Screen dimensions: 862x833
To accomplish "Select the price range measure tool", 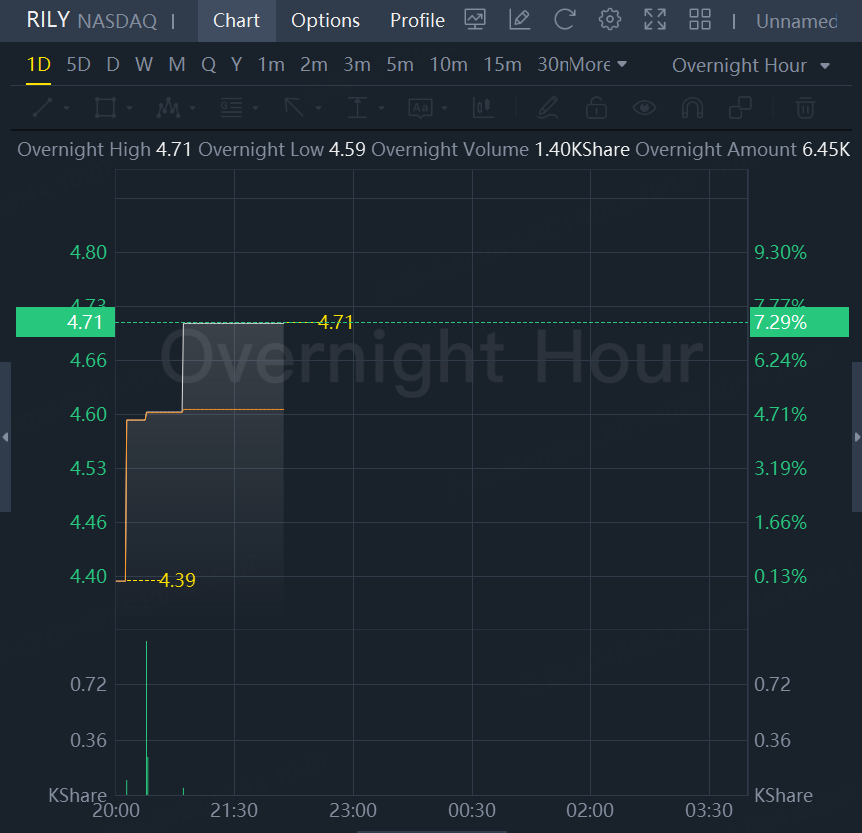I will pos(357,108).
